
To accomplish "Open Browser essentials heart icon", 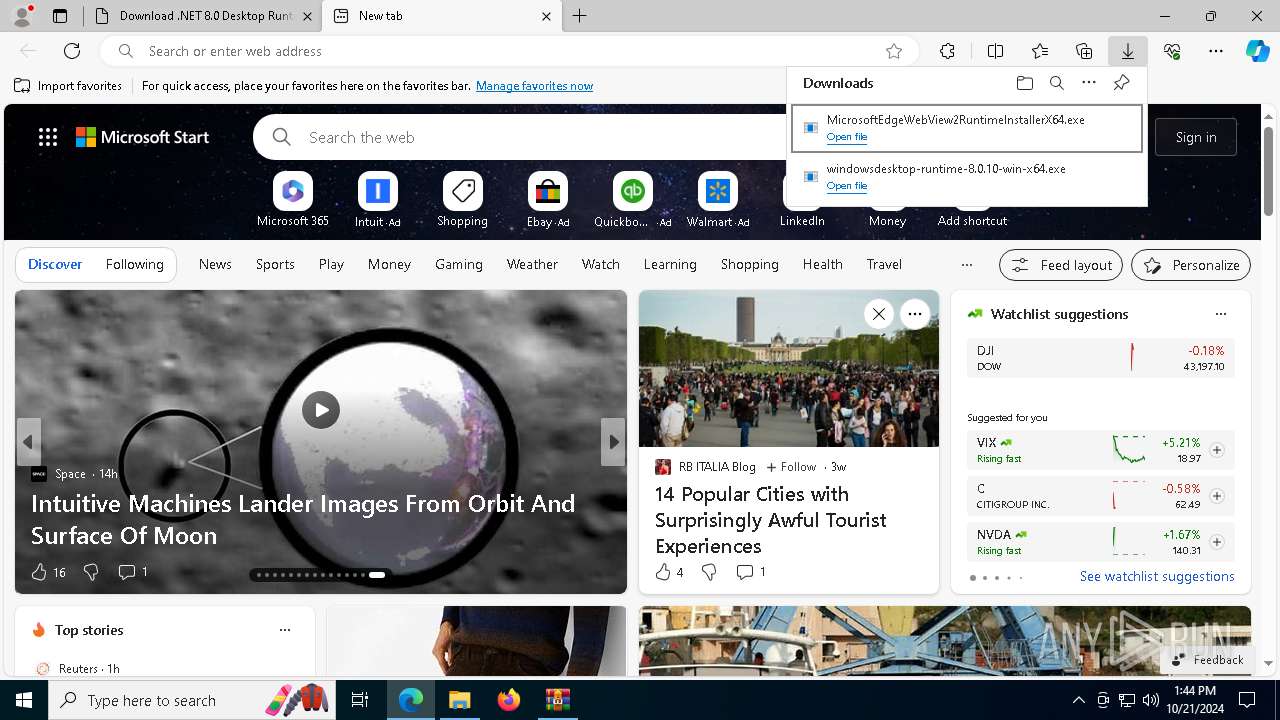I will click(1172, 51).
